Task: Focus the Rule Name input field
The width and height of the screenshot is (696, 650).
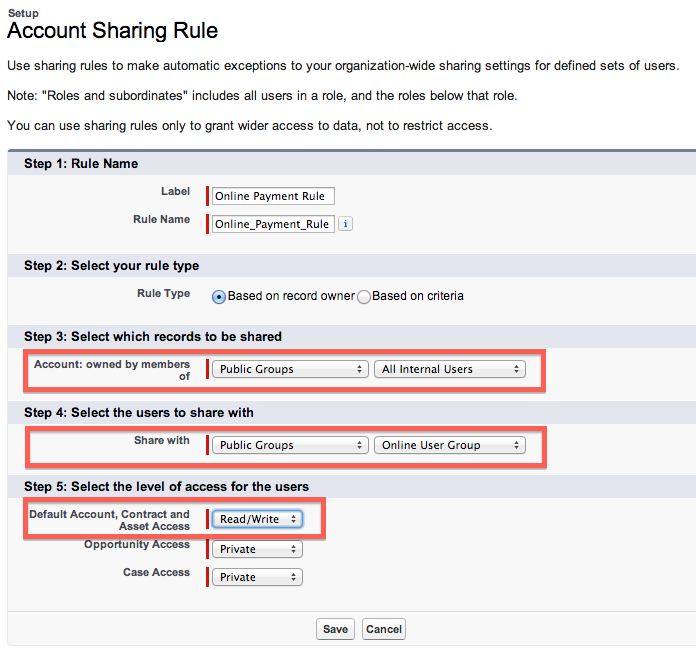Action: [x=273, y=224]
